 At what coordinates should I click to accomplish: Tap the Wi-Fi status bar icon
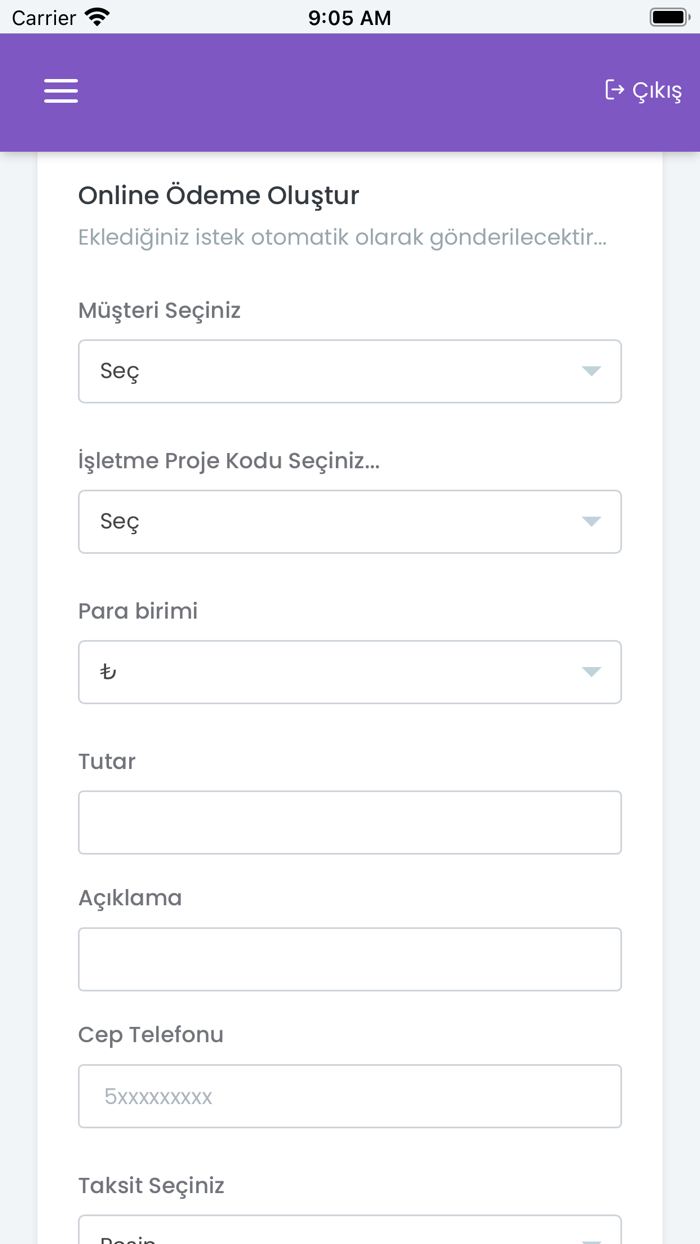tap(97, 17)
